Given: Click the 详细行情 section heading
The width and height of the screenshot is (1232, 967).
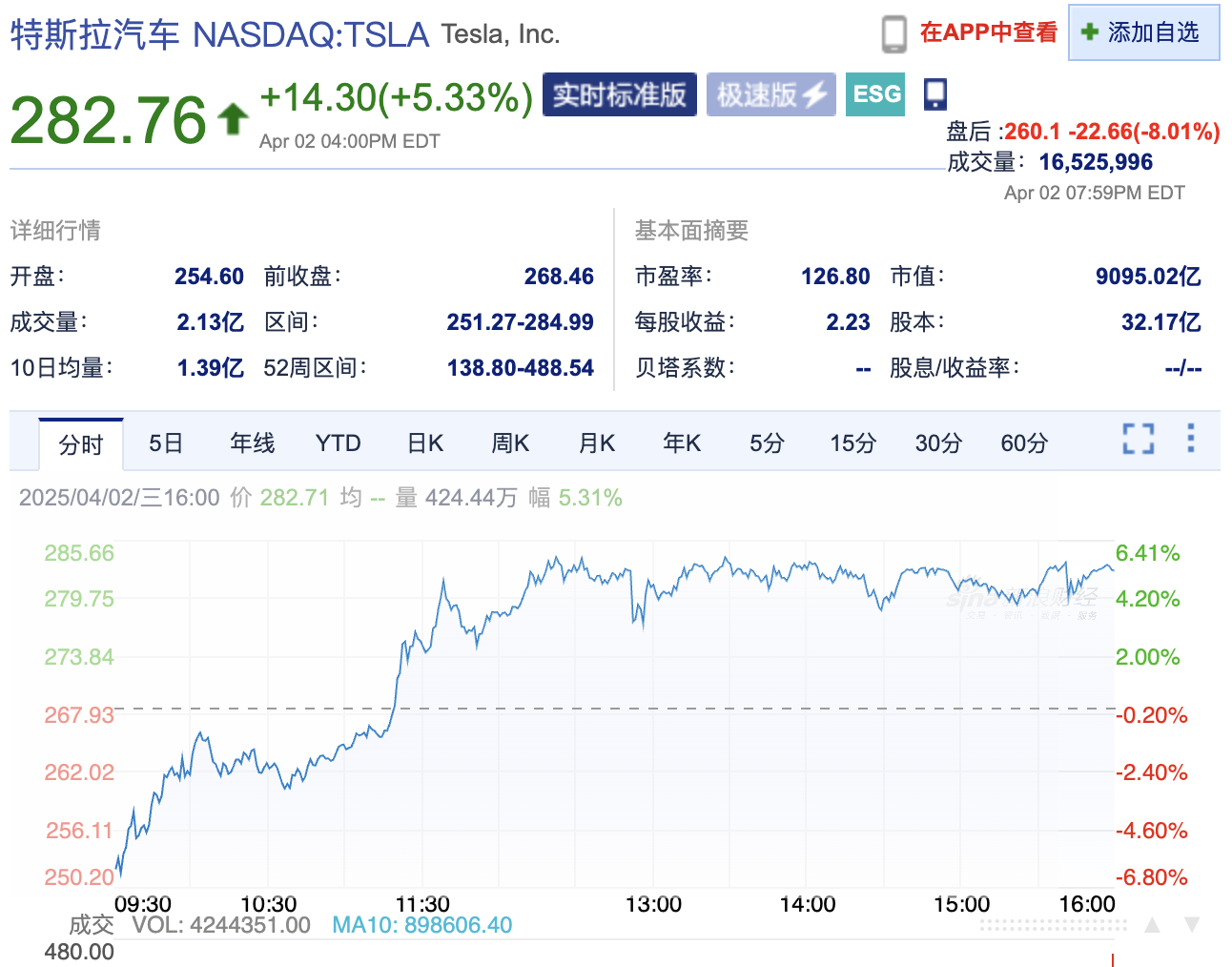Looking at the screenshot, I should [x=55, y=231].
